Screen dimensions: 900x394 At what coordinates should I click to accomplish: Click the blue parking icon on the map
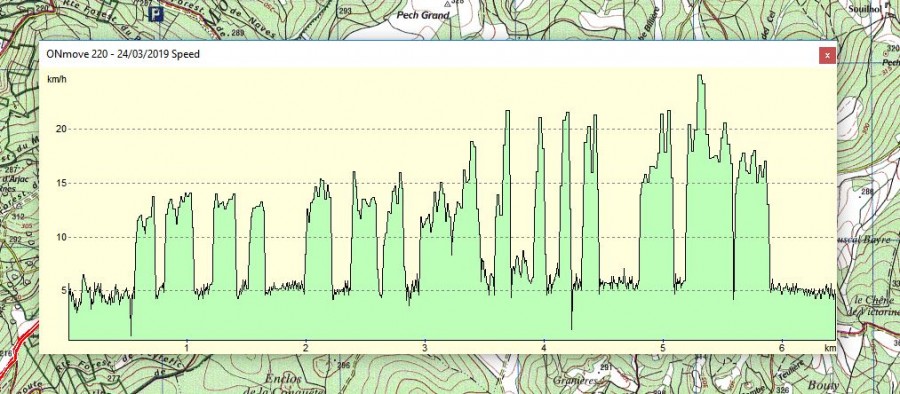[x=156, y=14]
